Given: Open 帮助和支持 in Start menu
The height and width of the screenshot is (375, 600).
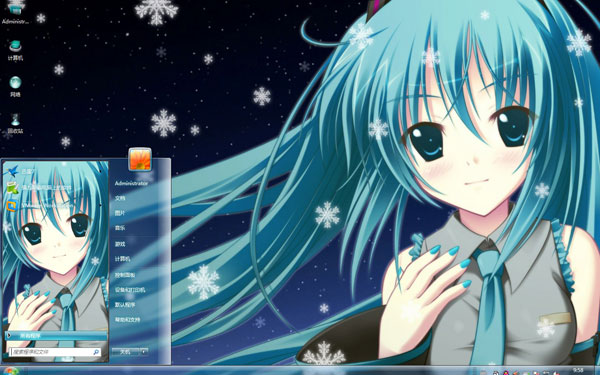Looking at the screenshot, I should (x=127, y=320).
